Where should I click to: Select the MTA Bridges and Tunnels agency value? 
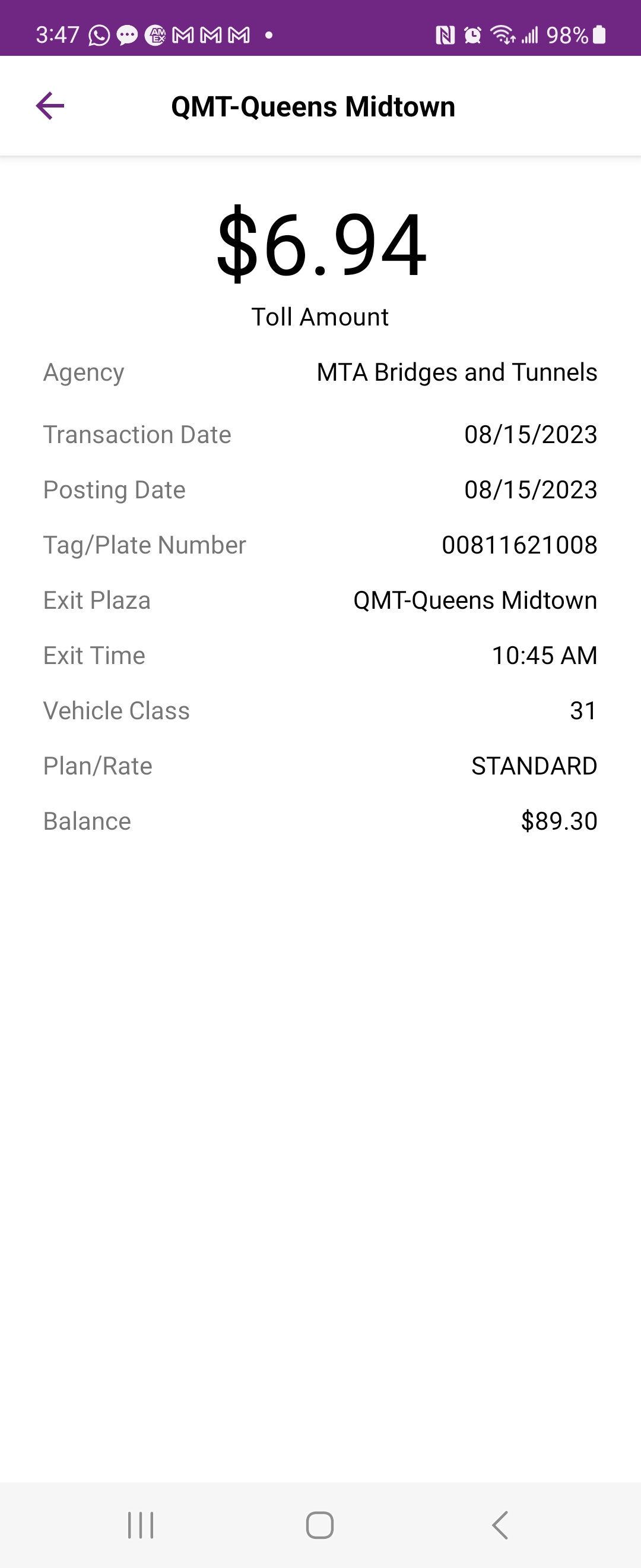pyautogui.click(x=457, y=372)
